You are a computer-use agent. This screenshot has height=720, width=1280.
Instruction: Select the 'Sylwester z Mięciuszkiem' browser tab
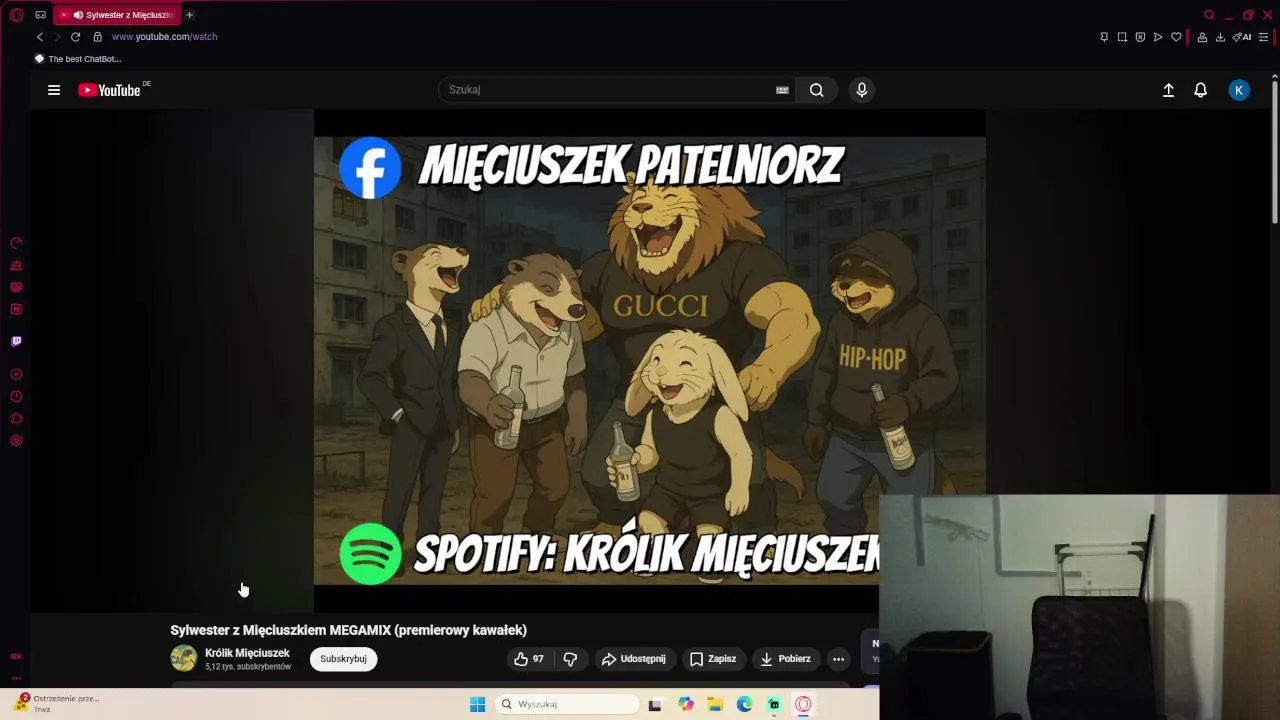pos(118,15)
